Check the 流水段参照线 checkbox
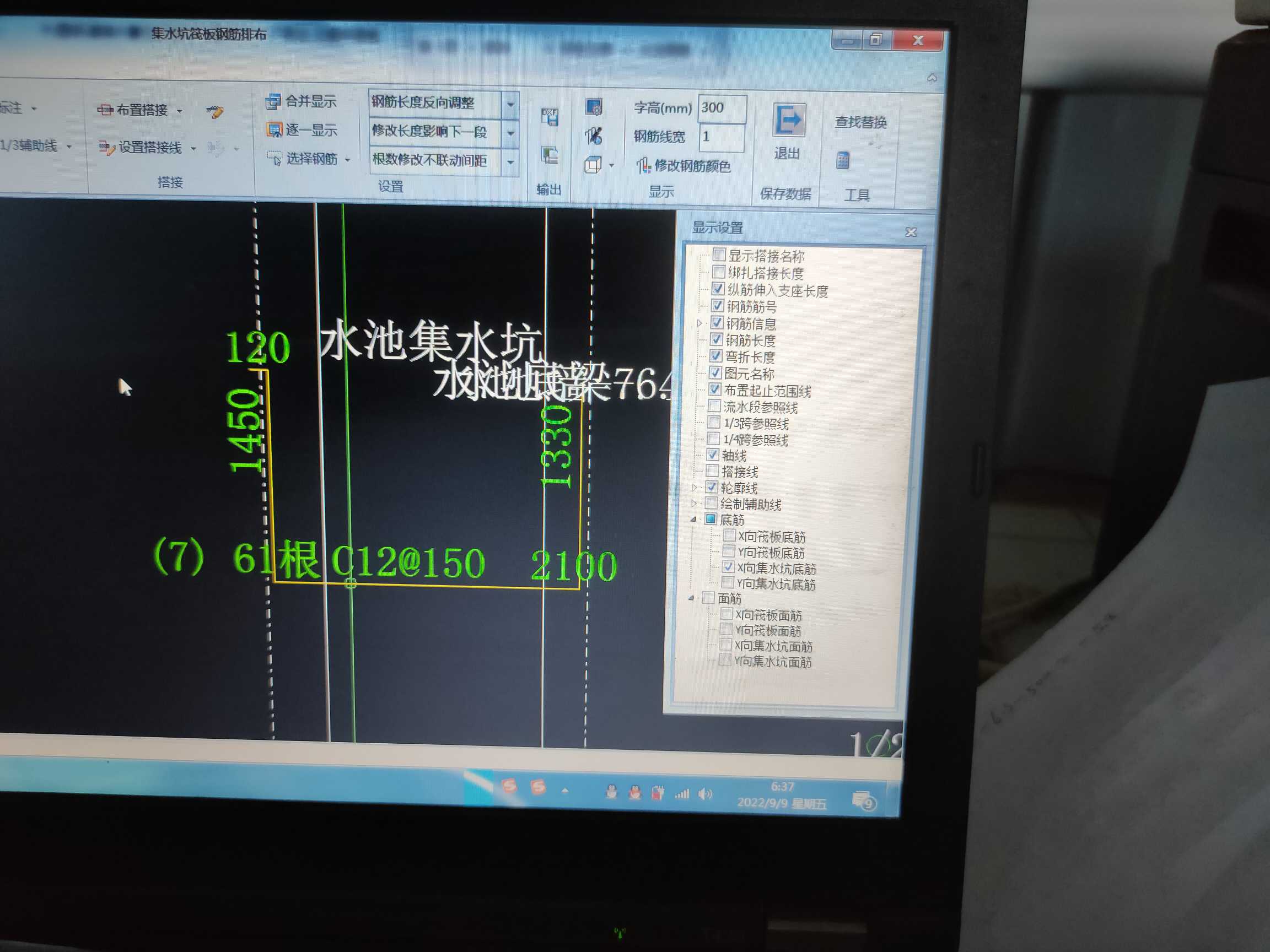The width and height of the screenshot is (1270, 952). coord(714,406)
